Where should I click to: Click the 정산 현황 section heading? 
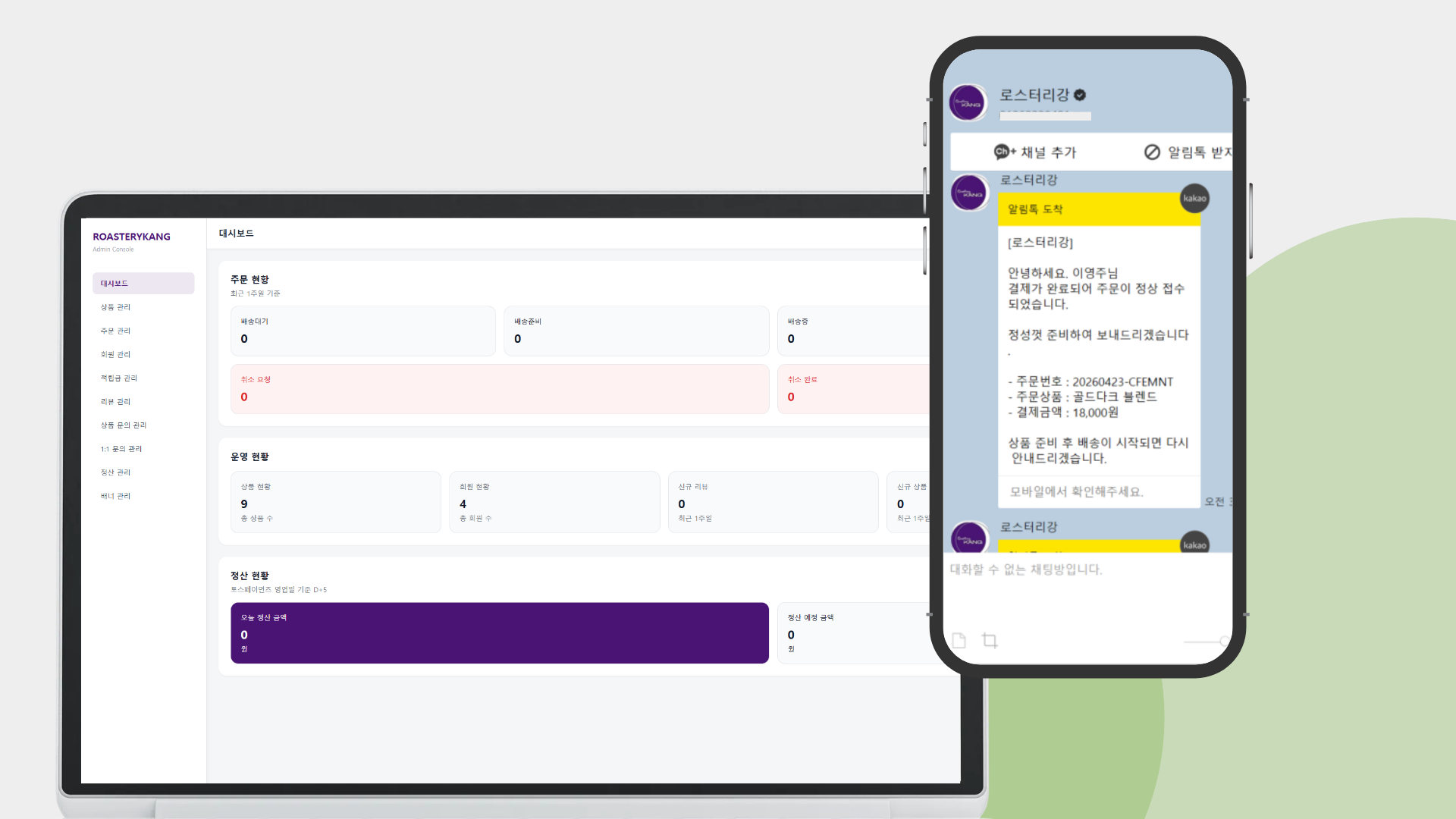pos(249,576)
